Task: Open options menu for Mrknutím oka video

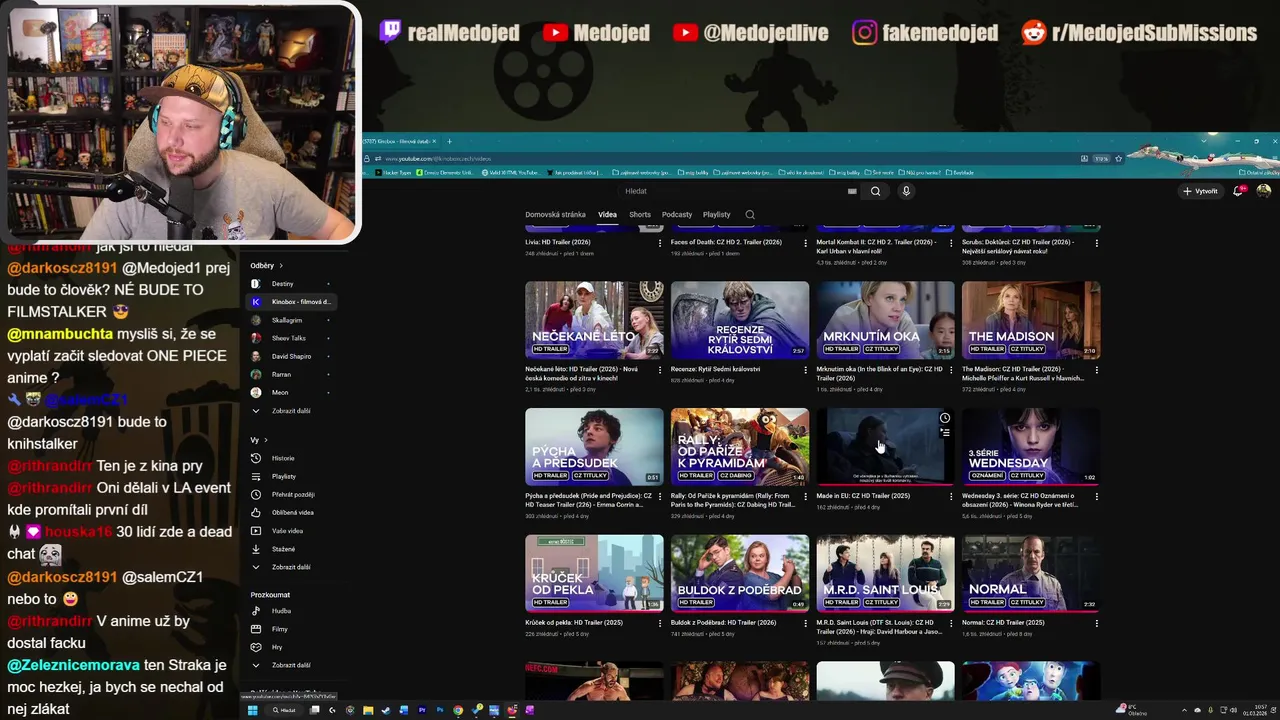Action: (951, 370)
